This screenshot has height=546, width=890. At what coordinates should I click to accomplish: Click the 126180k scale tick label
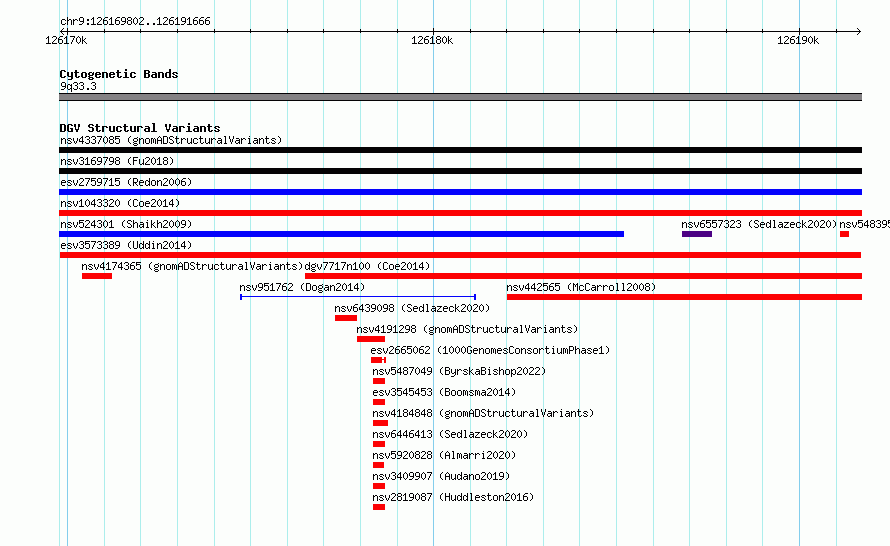(432, 40)
